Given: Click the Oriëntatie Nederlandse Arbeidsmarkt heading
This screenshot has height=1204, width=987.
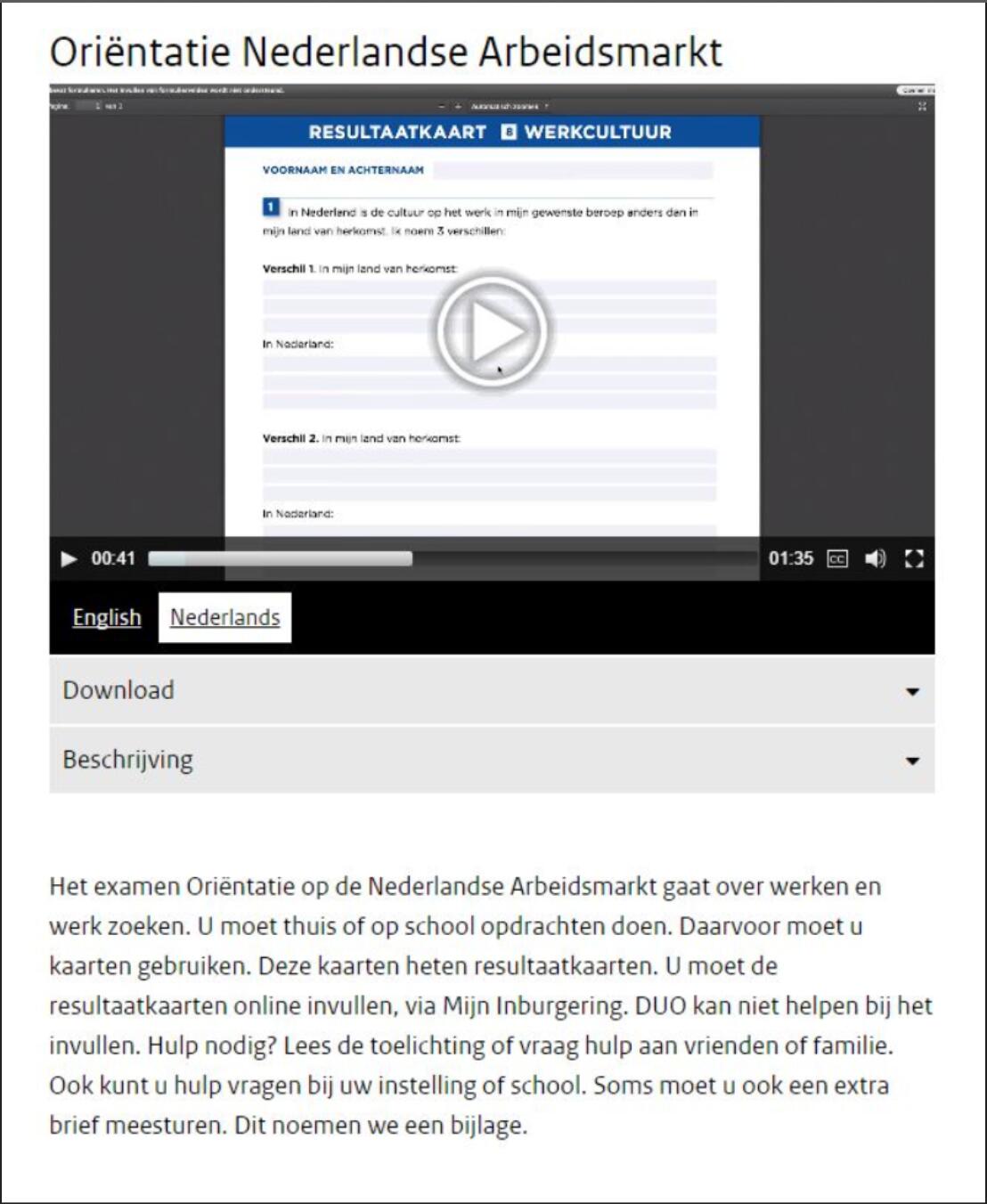Looking at the screenshot, I should [x=386, y=52].
